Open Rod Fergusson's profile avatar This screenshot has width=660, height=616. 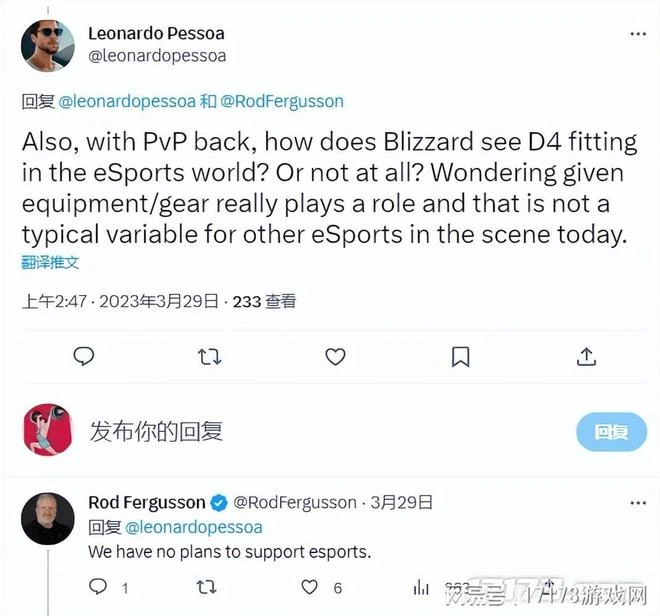[x=48, y=519]
